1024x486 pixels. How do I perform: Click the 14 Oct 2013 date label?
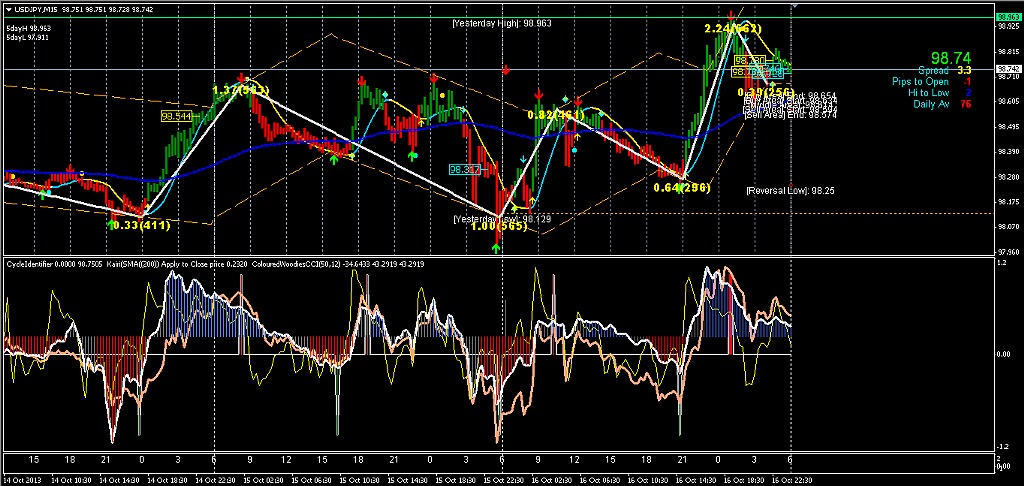click(23, 479)
